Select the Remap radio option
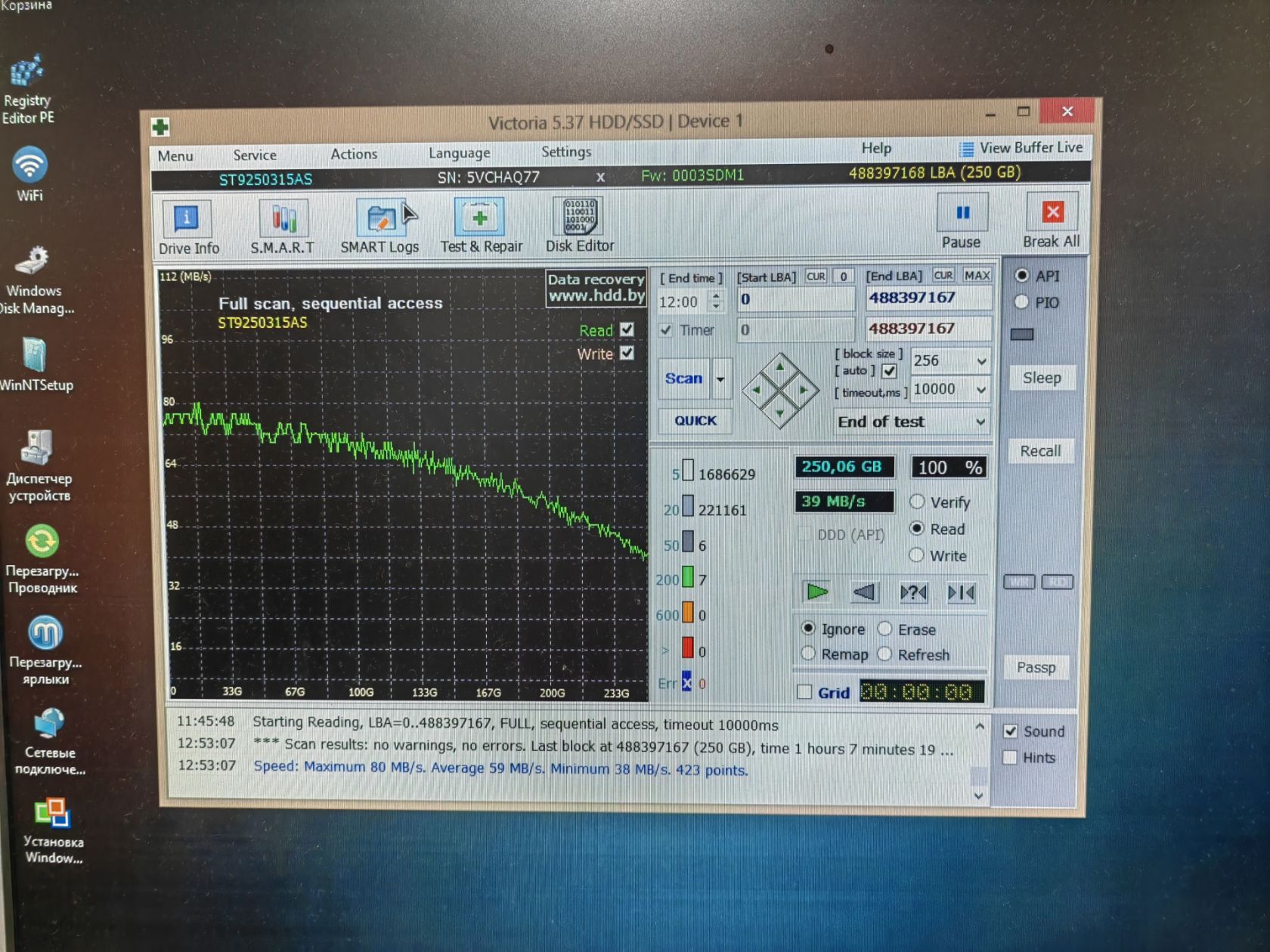Screen dimensions: 1270x952 click(x=808, y=654)
